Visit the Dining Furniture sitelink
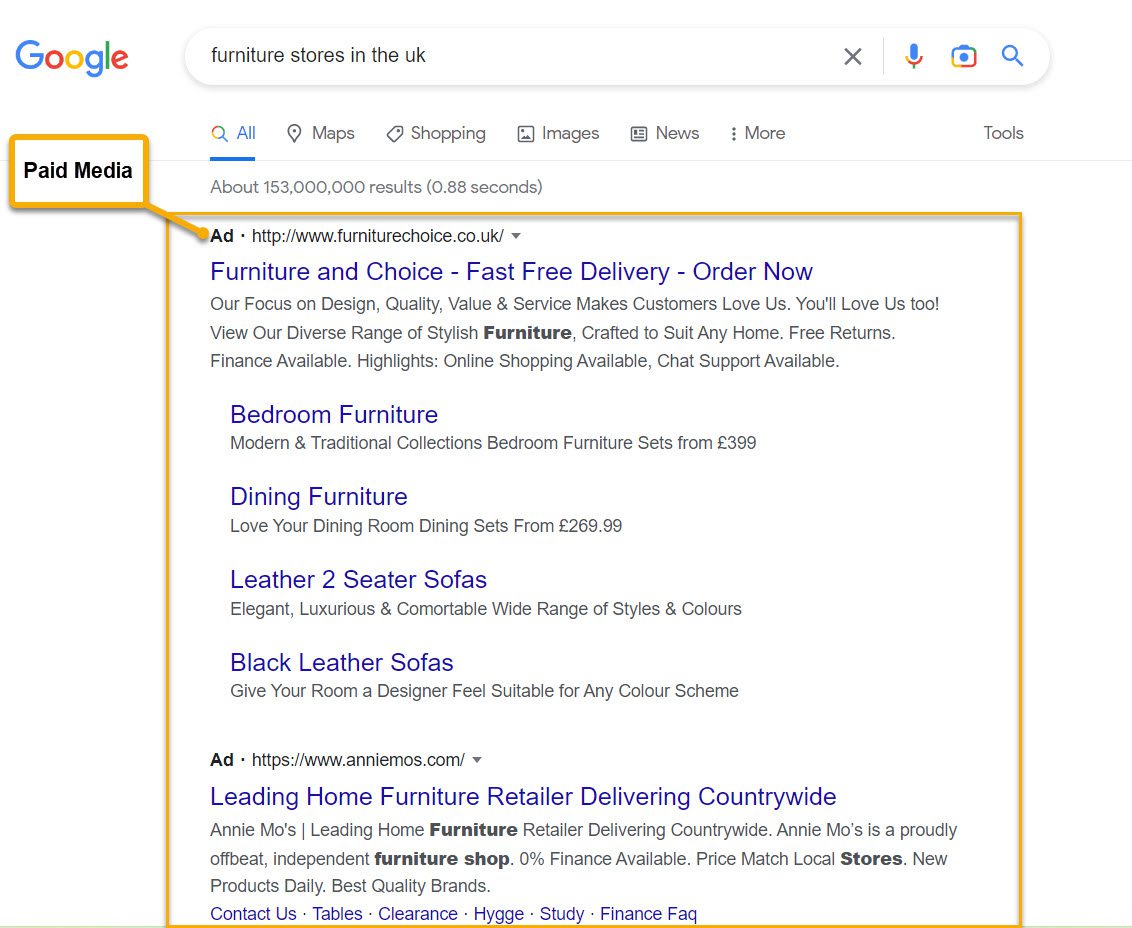 point(318,497)
